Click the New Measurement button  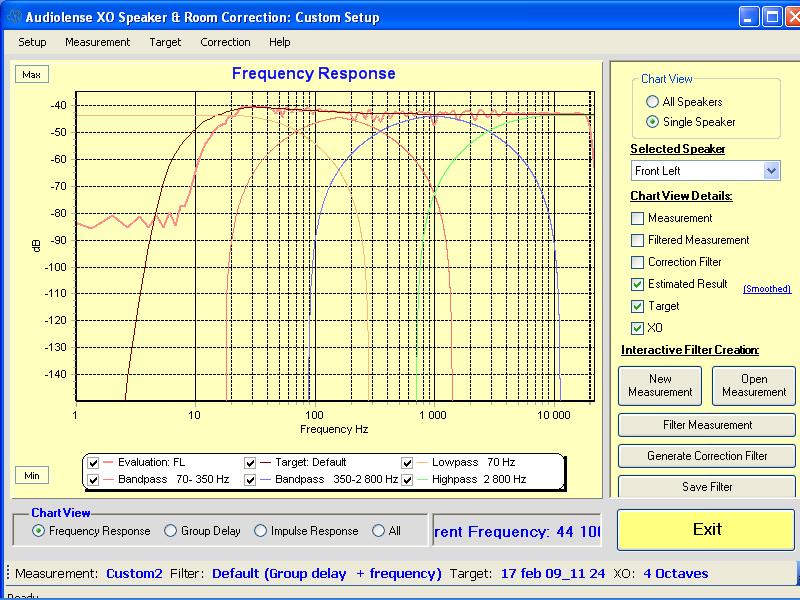660,386
